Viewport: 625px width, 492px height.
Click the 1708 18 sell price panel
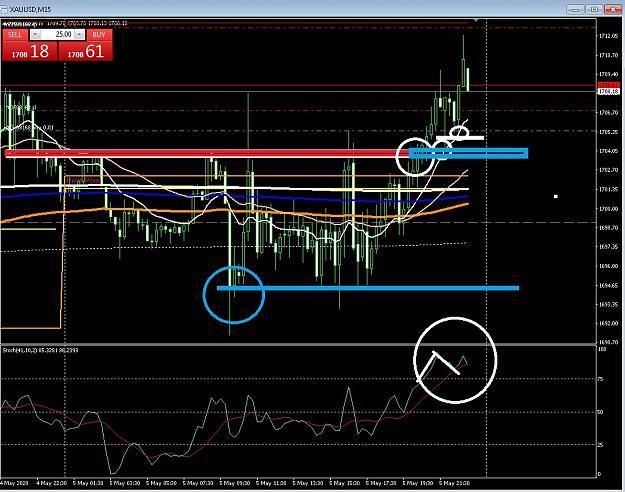coord(30,51)
